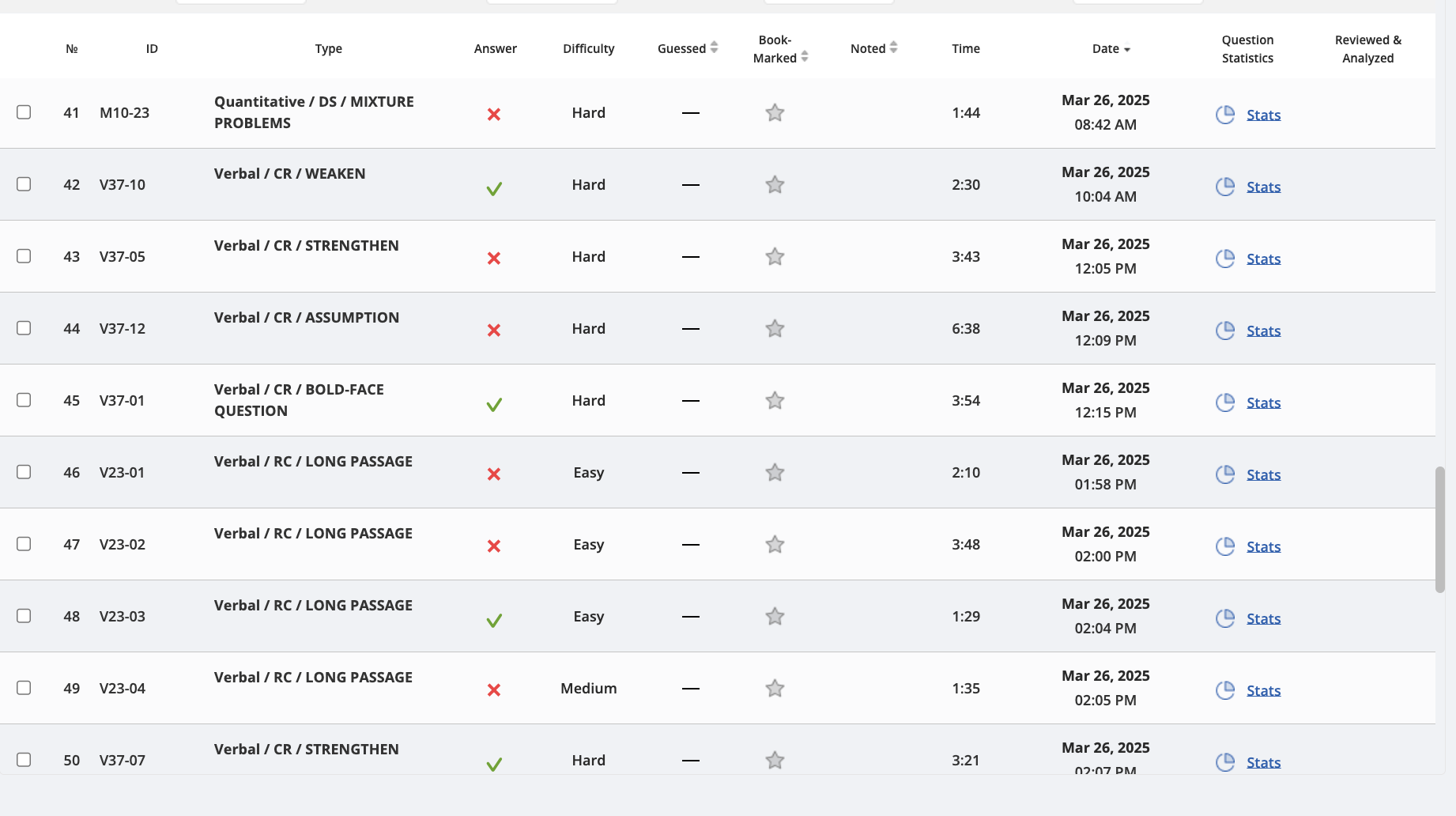Viewport: 1456px width, 816px height.
Task: Bookmark question 41 with the star icon
Action: point(775,113)
